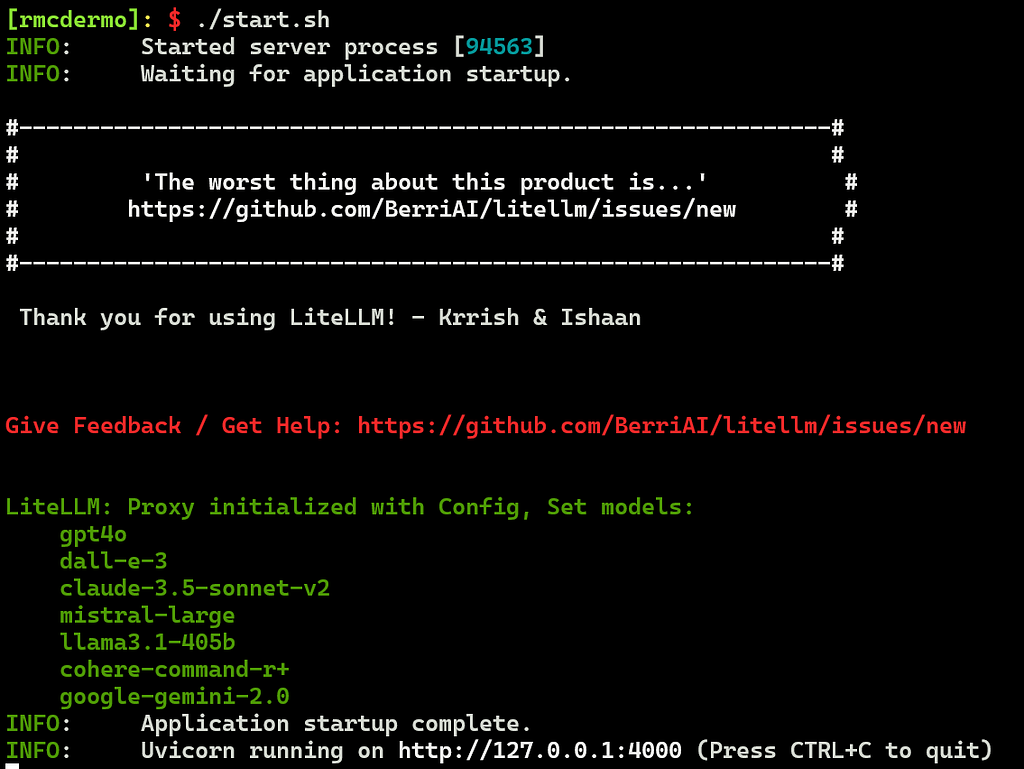
Task: Select the cohere-command-r+ model entry
Action: pos(174,670)
